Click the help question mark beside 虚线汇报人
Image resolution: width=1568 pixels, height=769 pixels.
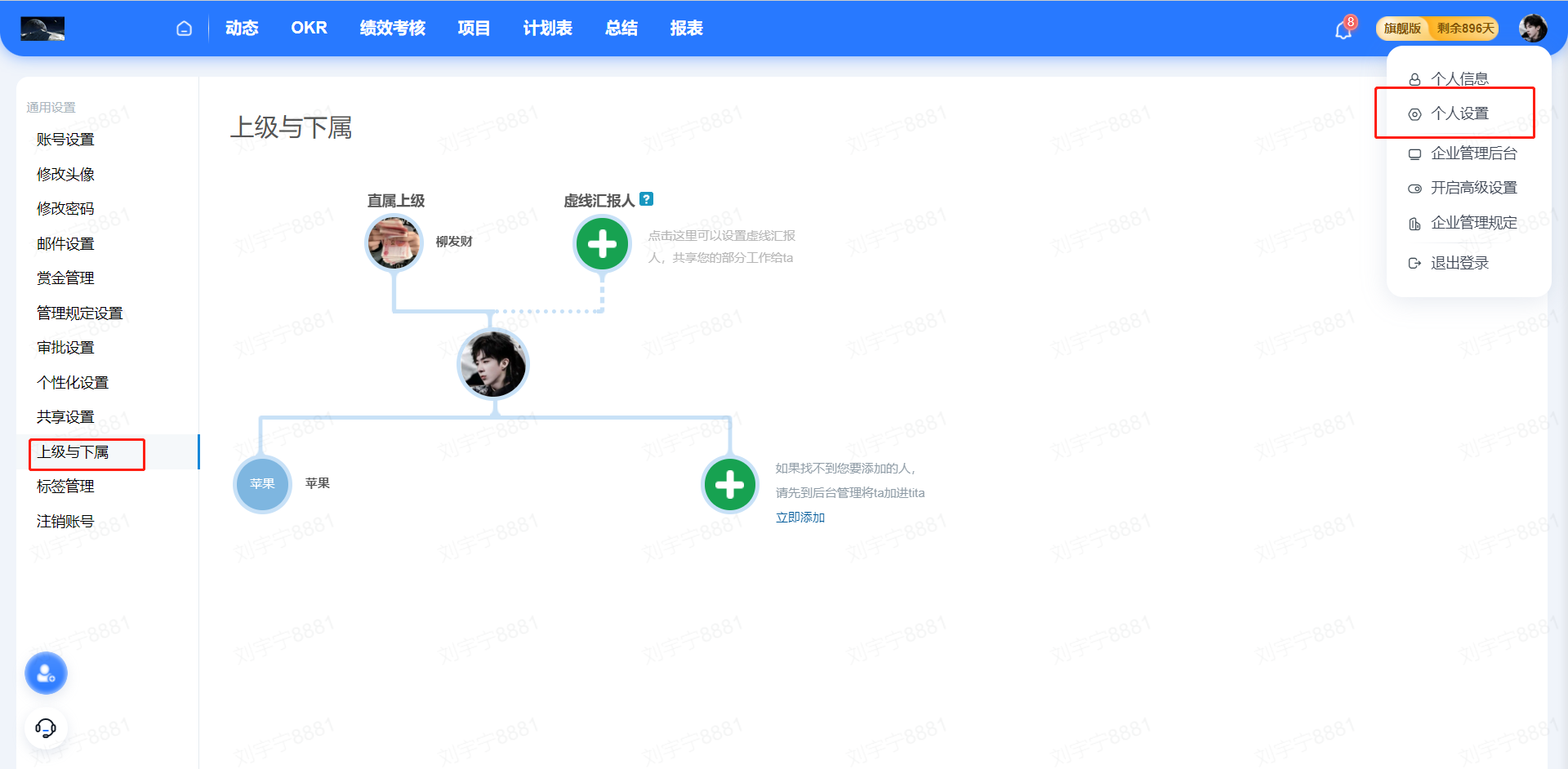point(646,199)
